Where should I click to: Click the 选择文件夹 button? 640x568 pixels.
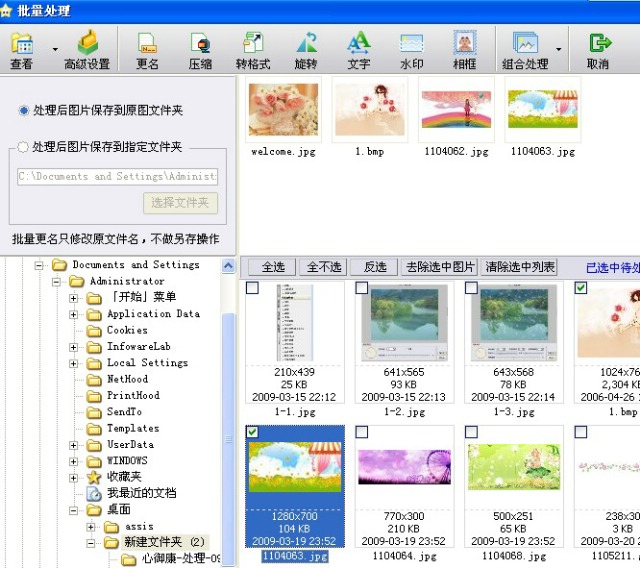tap(180, 203)
